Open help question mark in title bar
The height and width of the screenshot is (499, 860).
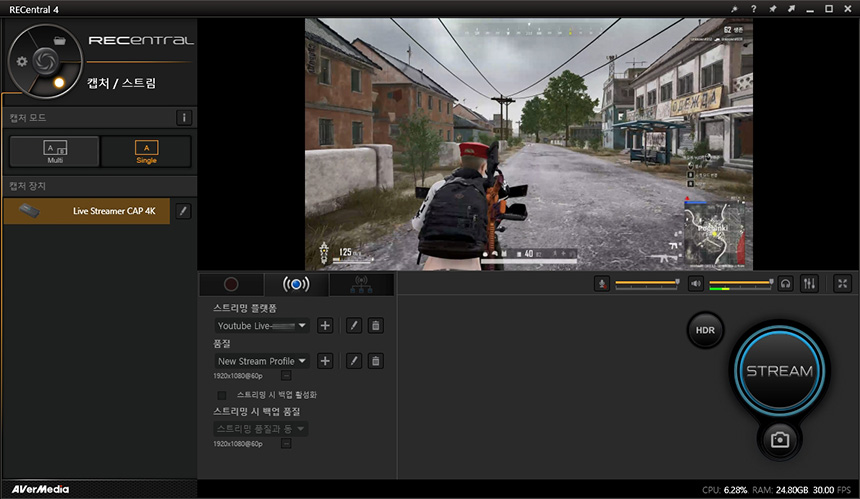click(754, 9)
